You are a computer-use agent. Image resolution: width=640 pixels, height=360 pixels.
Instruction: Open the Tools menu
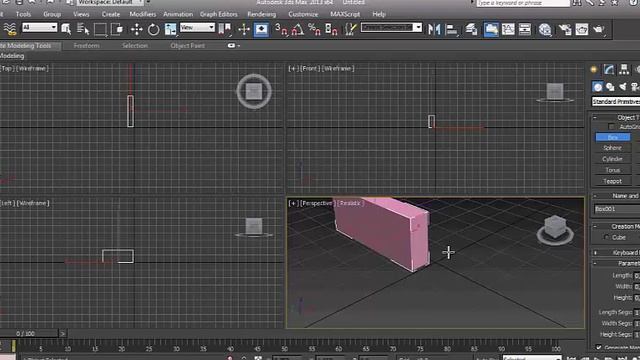pos(23,14)
